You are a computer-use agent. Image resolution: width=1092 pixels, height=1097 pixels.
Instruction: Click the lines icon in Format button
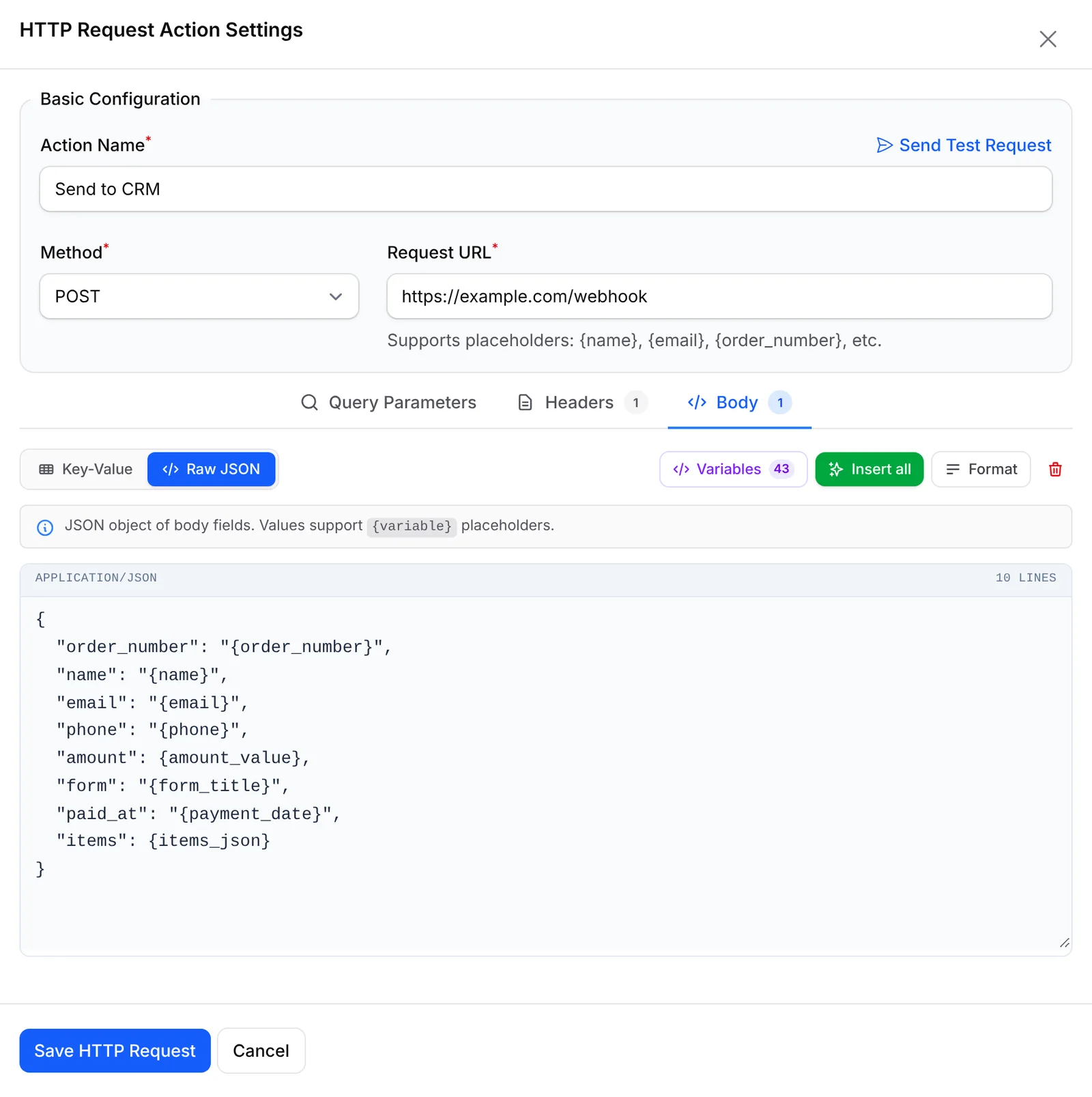tap(953, 469)
